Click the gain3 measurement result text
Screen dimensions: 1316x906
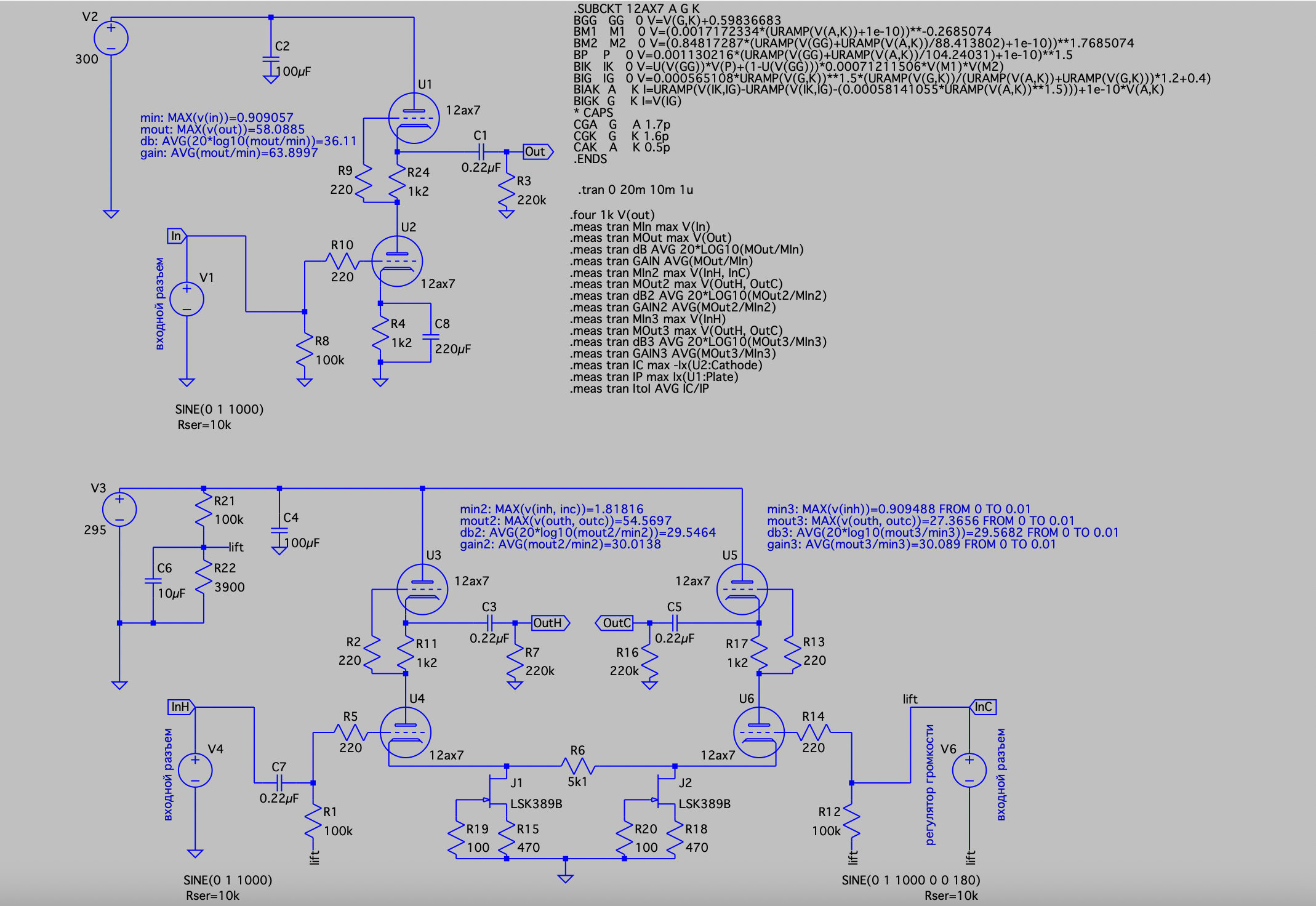(x=911, y=544)
